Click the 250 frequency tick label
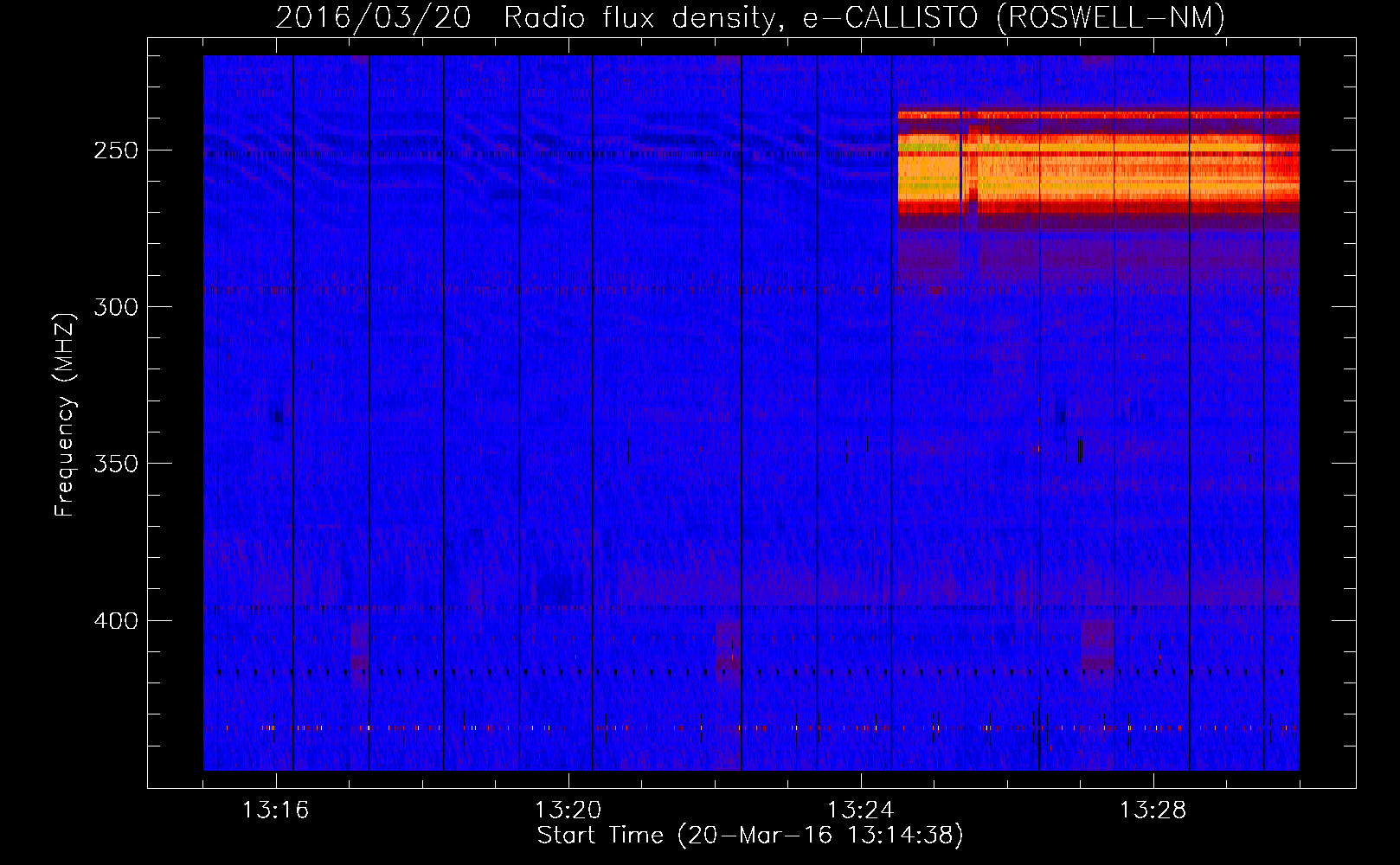The height and width of the screenshot is (865, 1400). (116, 151)
